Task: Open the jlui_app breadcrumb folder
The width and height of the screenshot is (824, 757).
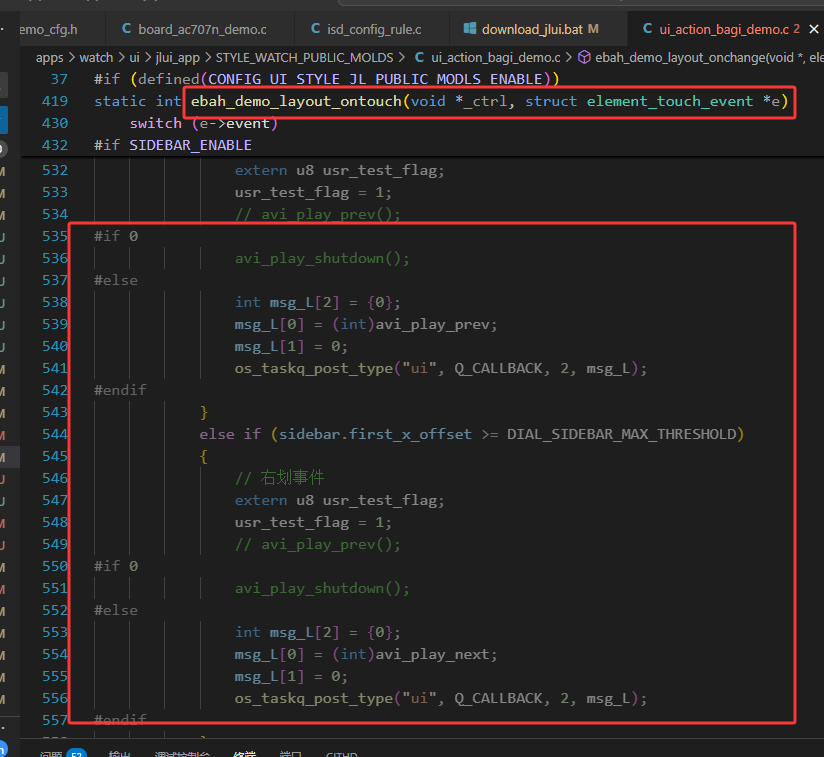Action: pyautogui.click(x=178, y=58)
